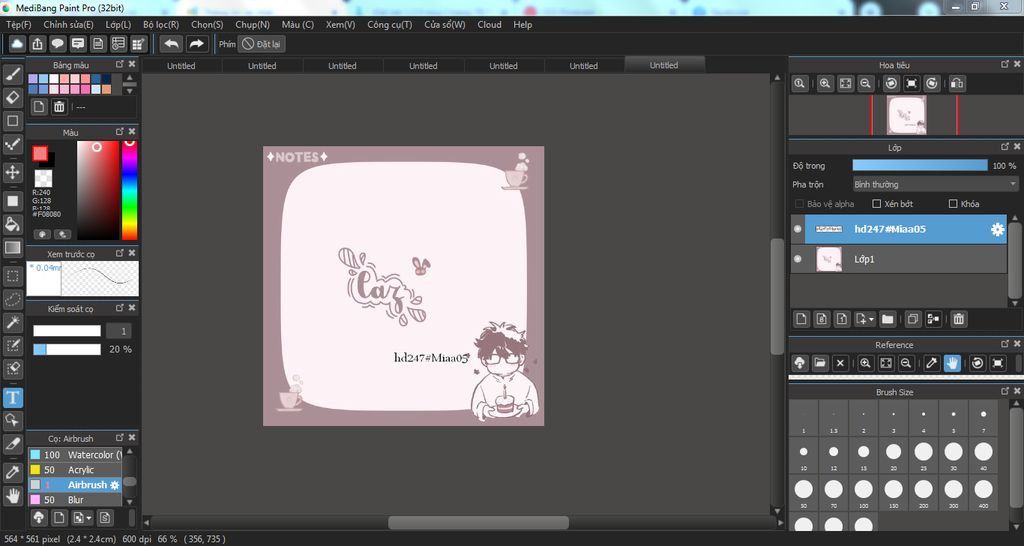Click the foreground red color box
The width and height of the screenshot is (1024, 546).
pyautogui.click(x=40, y=153)
